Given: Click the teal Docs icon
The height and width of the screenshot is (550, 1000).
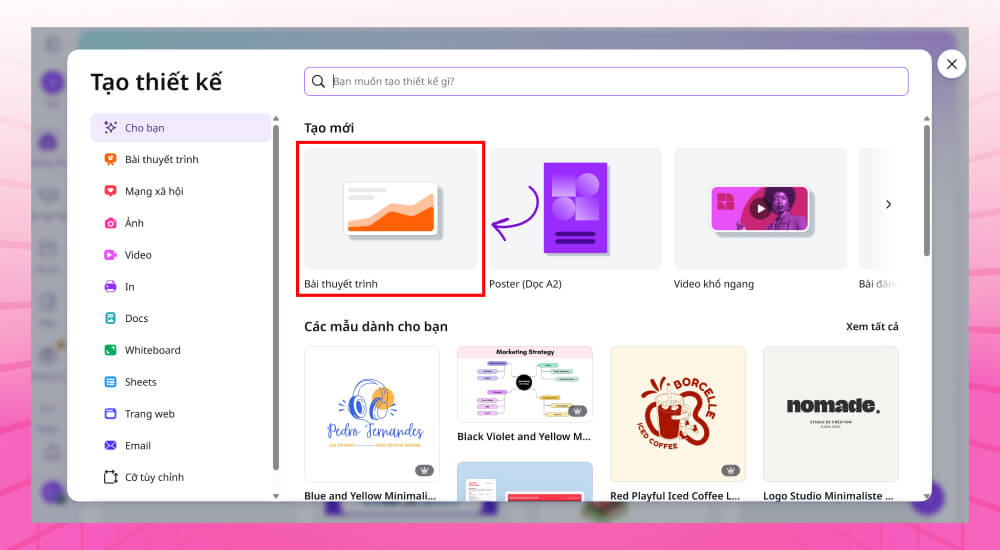Looking at the screenshot, I should tap(110, 318).
